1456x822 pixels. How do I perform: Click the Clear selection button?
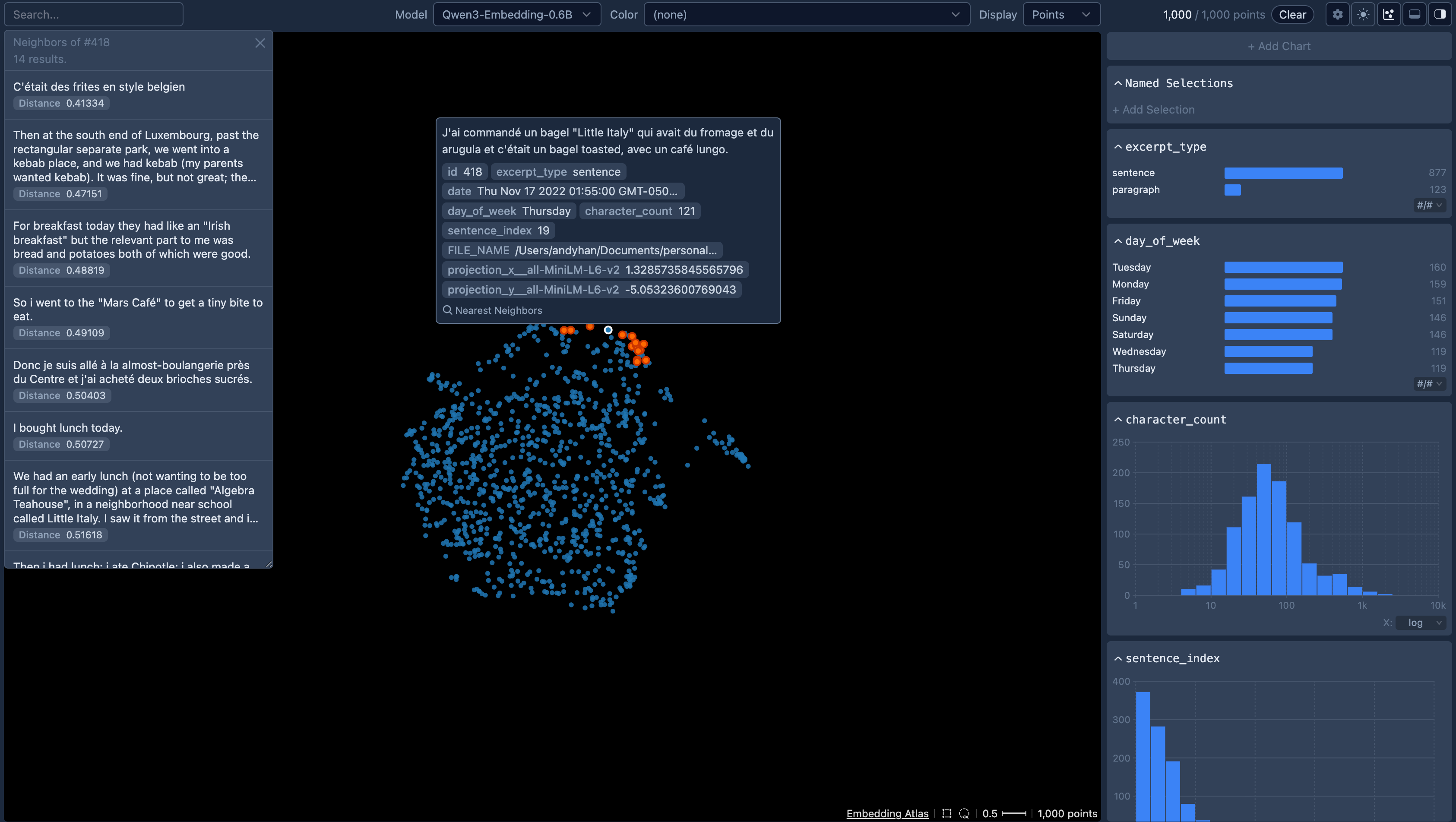tap(1292, 15)
